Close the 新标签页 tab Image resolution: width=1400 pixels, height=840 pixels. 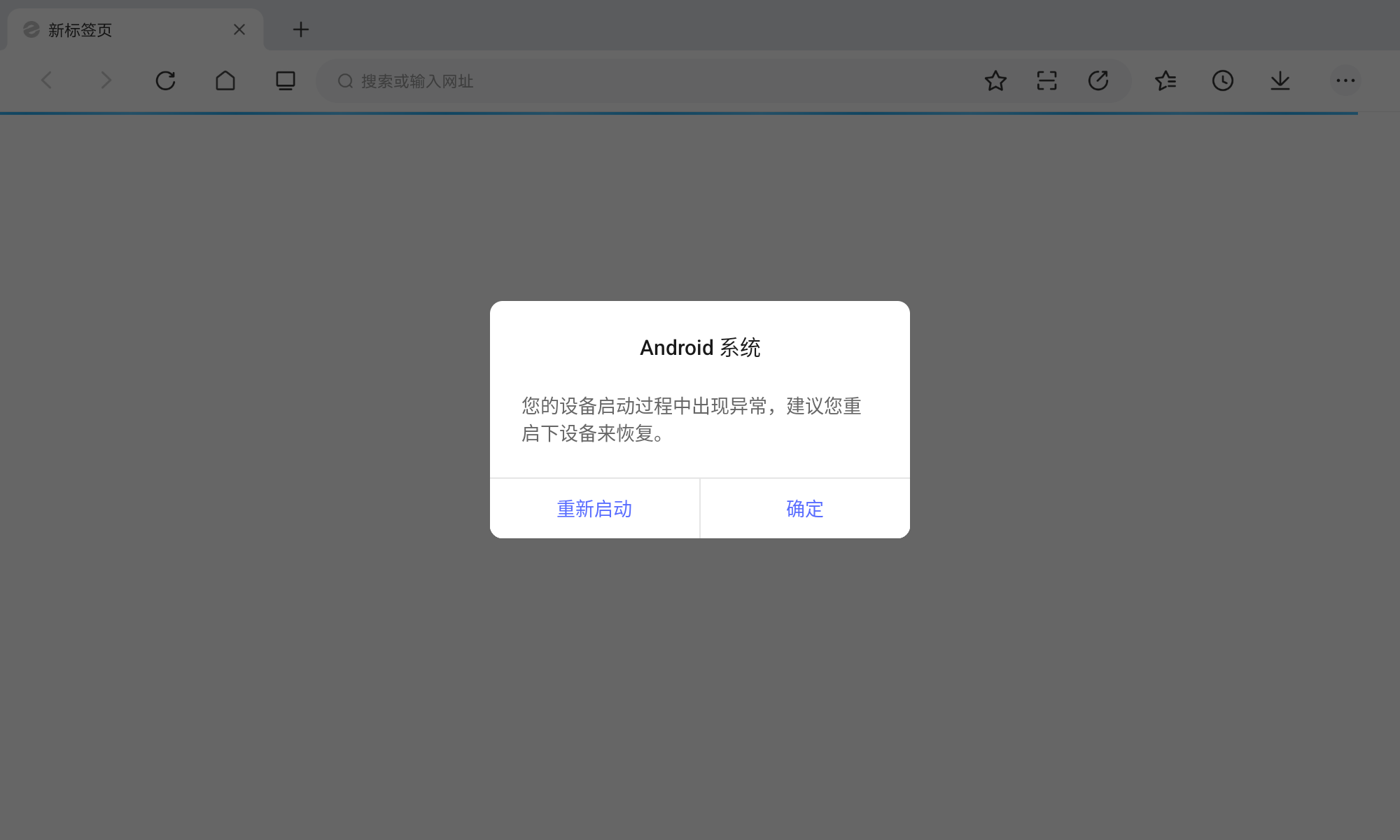tap(239, 29)
